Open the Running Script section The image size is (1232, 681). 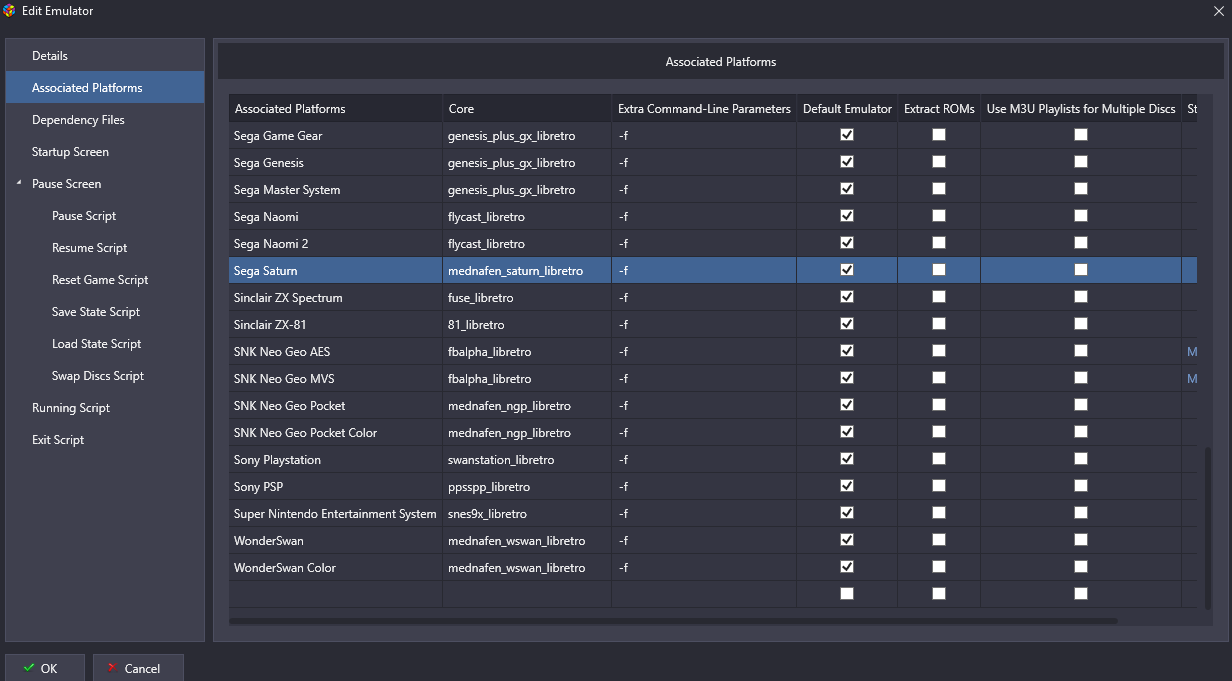click(71, 408)
